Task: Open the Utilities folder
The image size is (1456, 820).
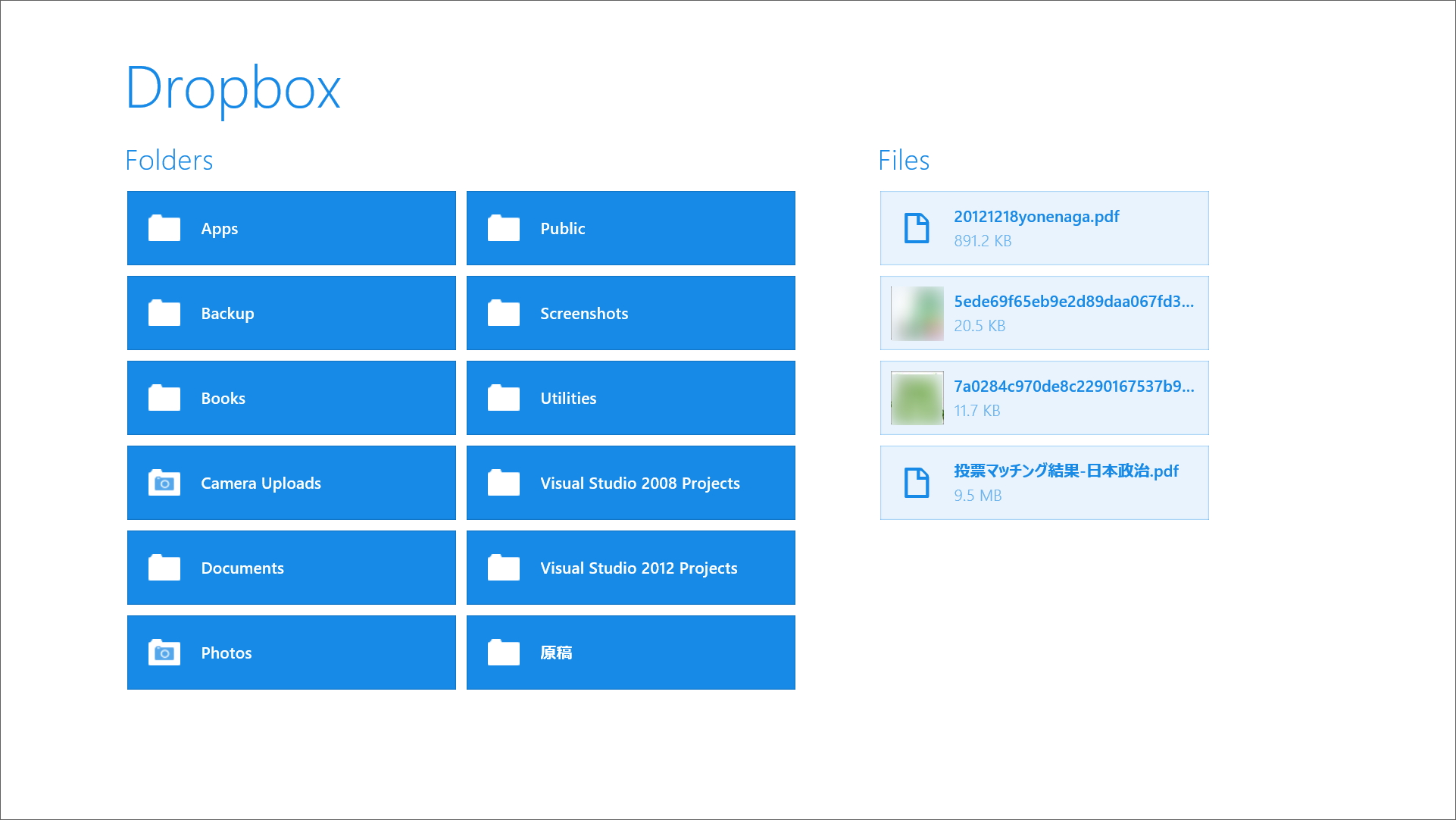Action: pyautogui.click(x=630, y=397)
